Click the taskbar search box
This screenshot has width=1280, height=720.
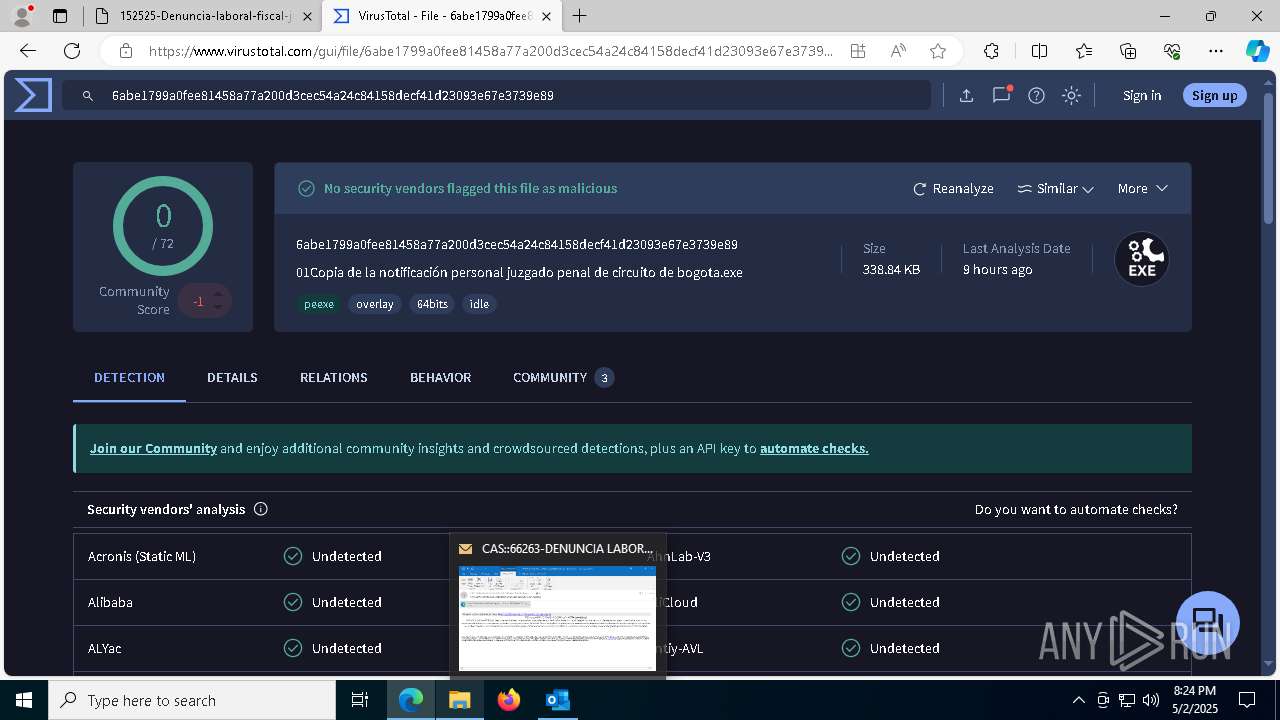point(192,700)
